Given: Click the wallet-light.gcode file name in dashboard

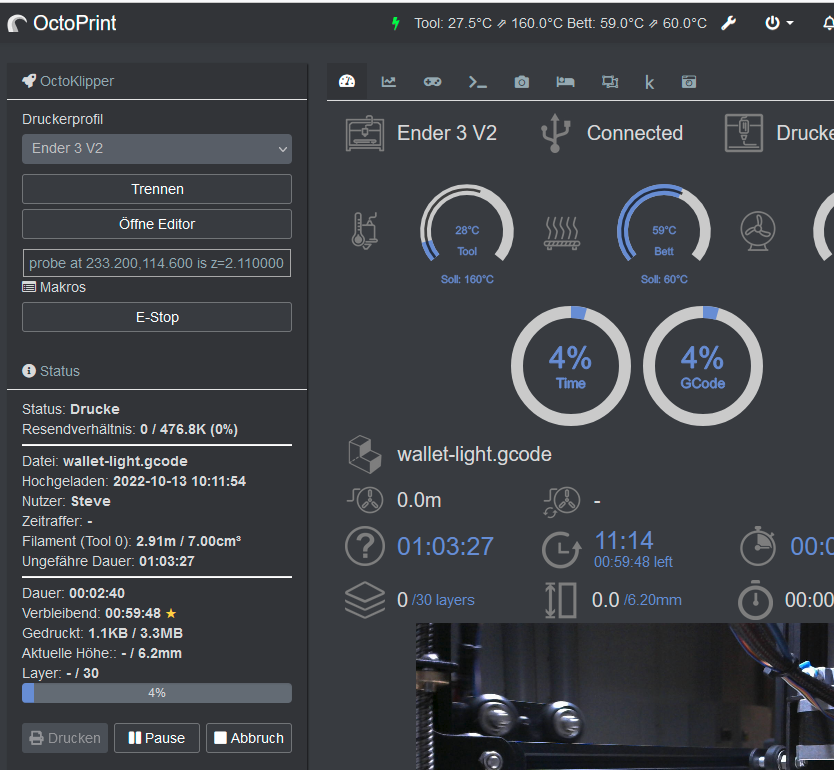Looking at the screenshot, I should pyautogui.click(x=474, y=455).
